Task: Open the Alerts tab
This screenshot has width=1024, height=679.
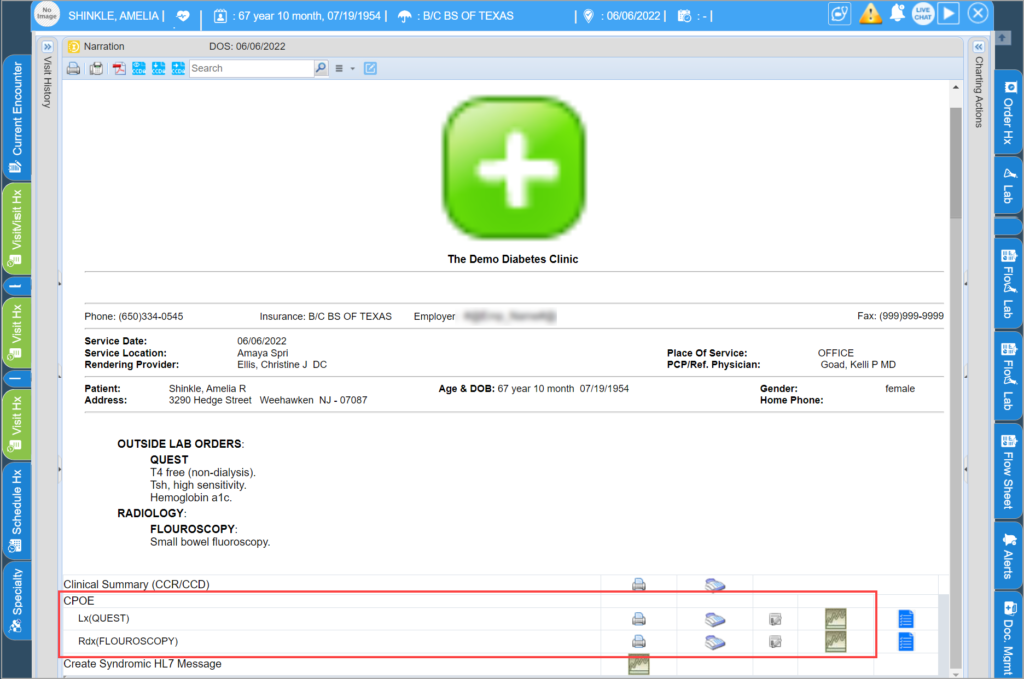Action: point(1009,556)
